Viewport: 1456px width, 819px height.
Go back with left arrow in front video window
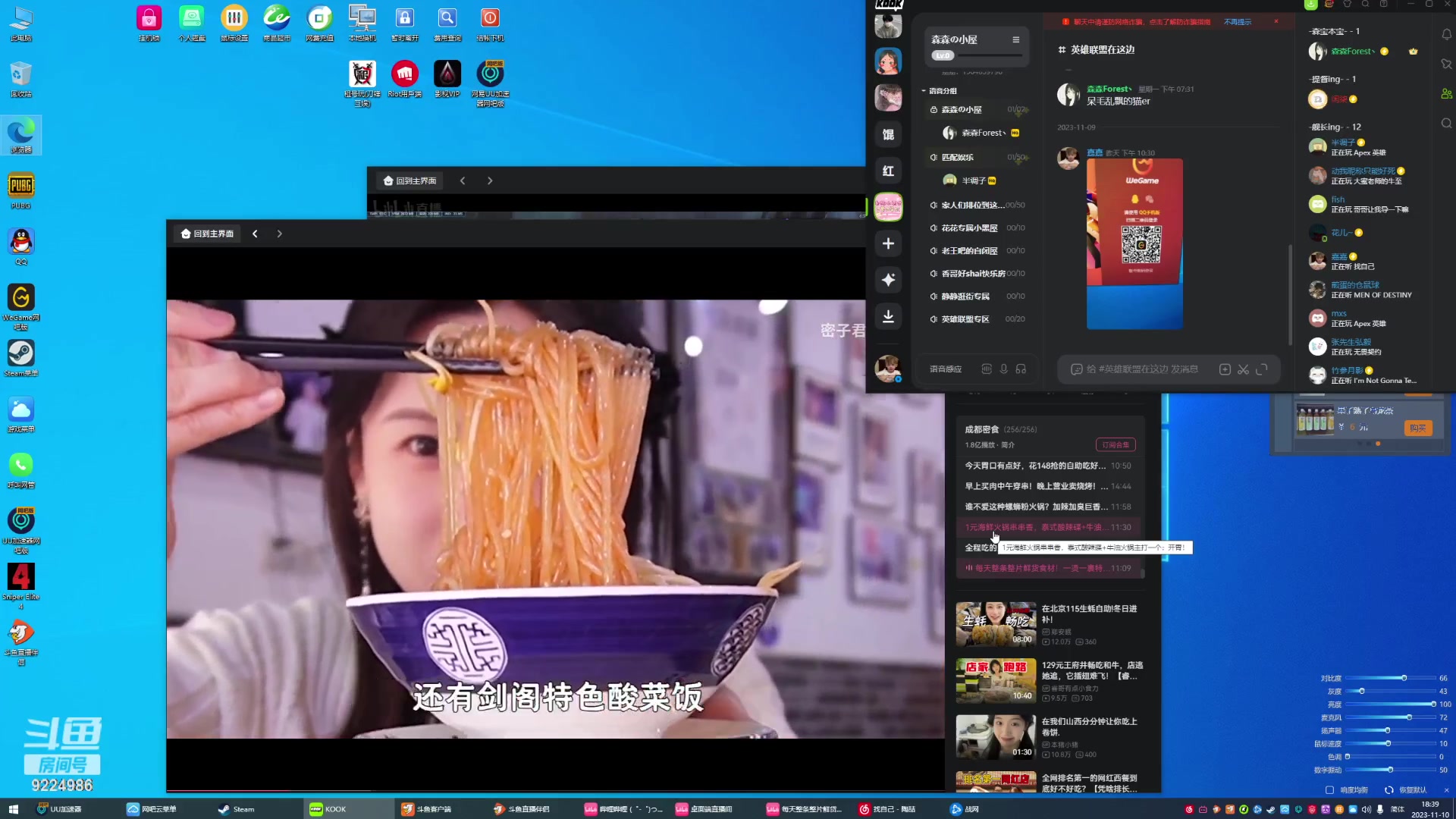pos(255,234)
